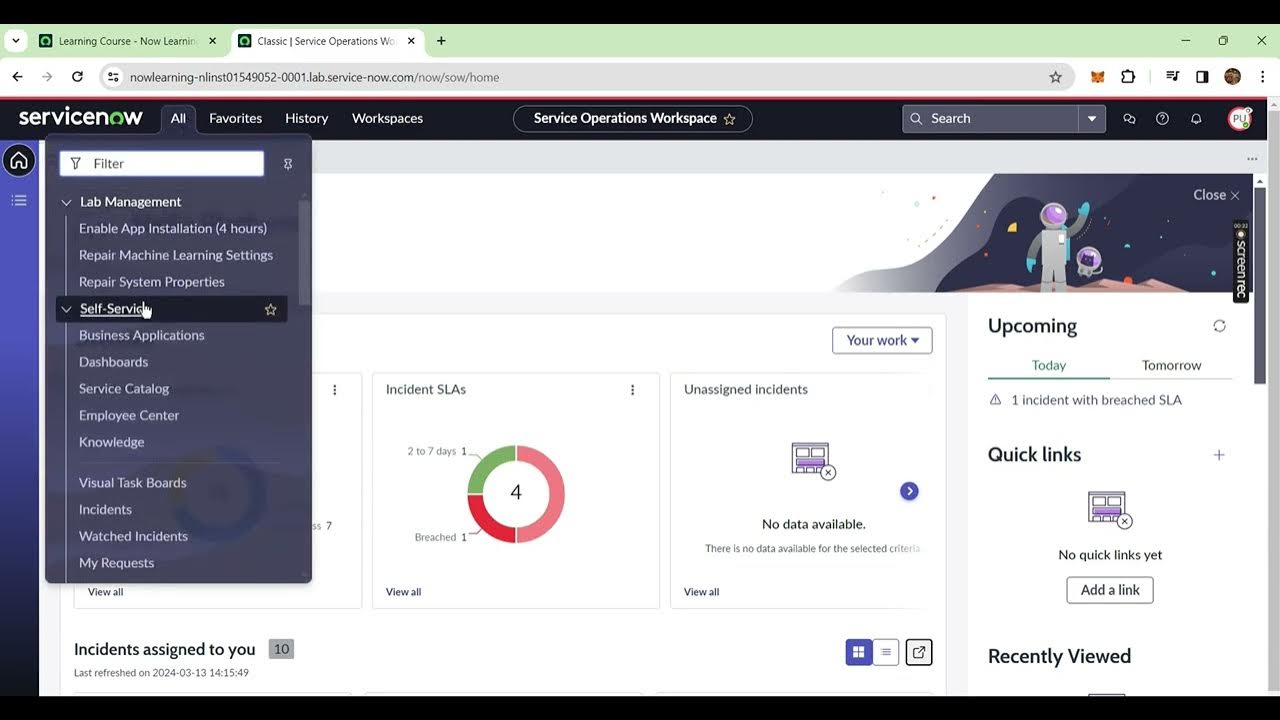Screen dimensions: 1280x720
Task: Open MetaMask fox extension icon
Action: tap(1097, 77)
